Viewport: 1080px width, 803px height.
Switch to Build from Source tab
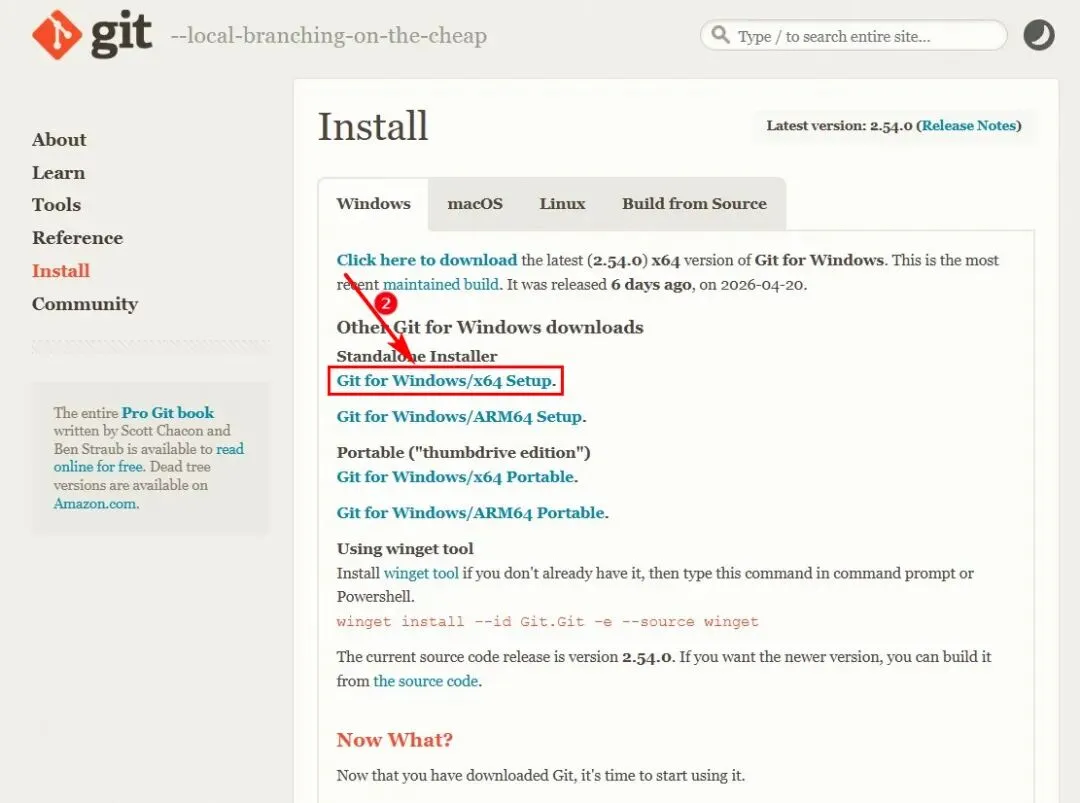coord(694,204)
